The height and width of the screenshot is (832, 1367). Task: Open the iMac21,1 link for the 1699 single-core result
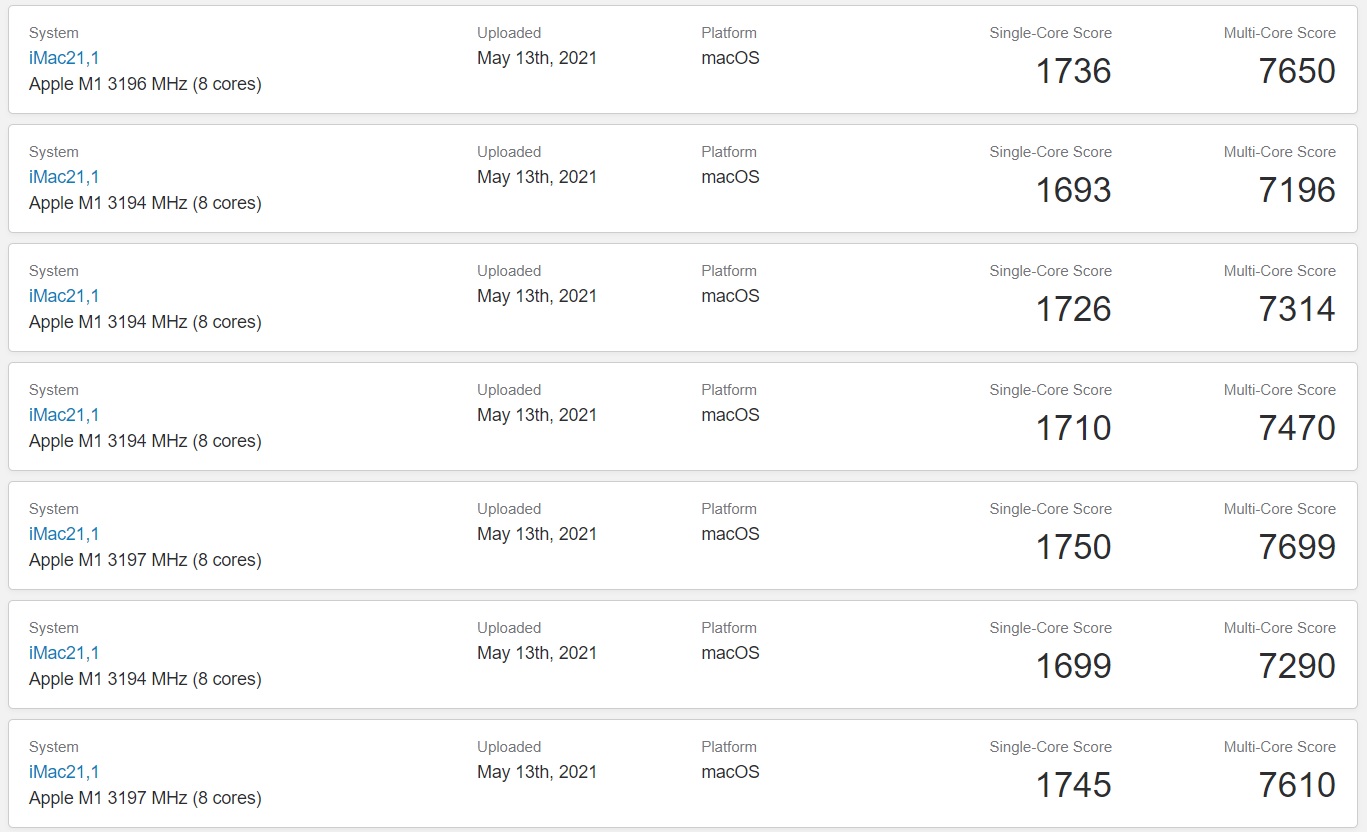64,653
